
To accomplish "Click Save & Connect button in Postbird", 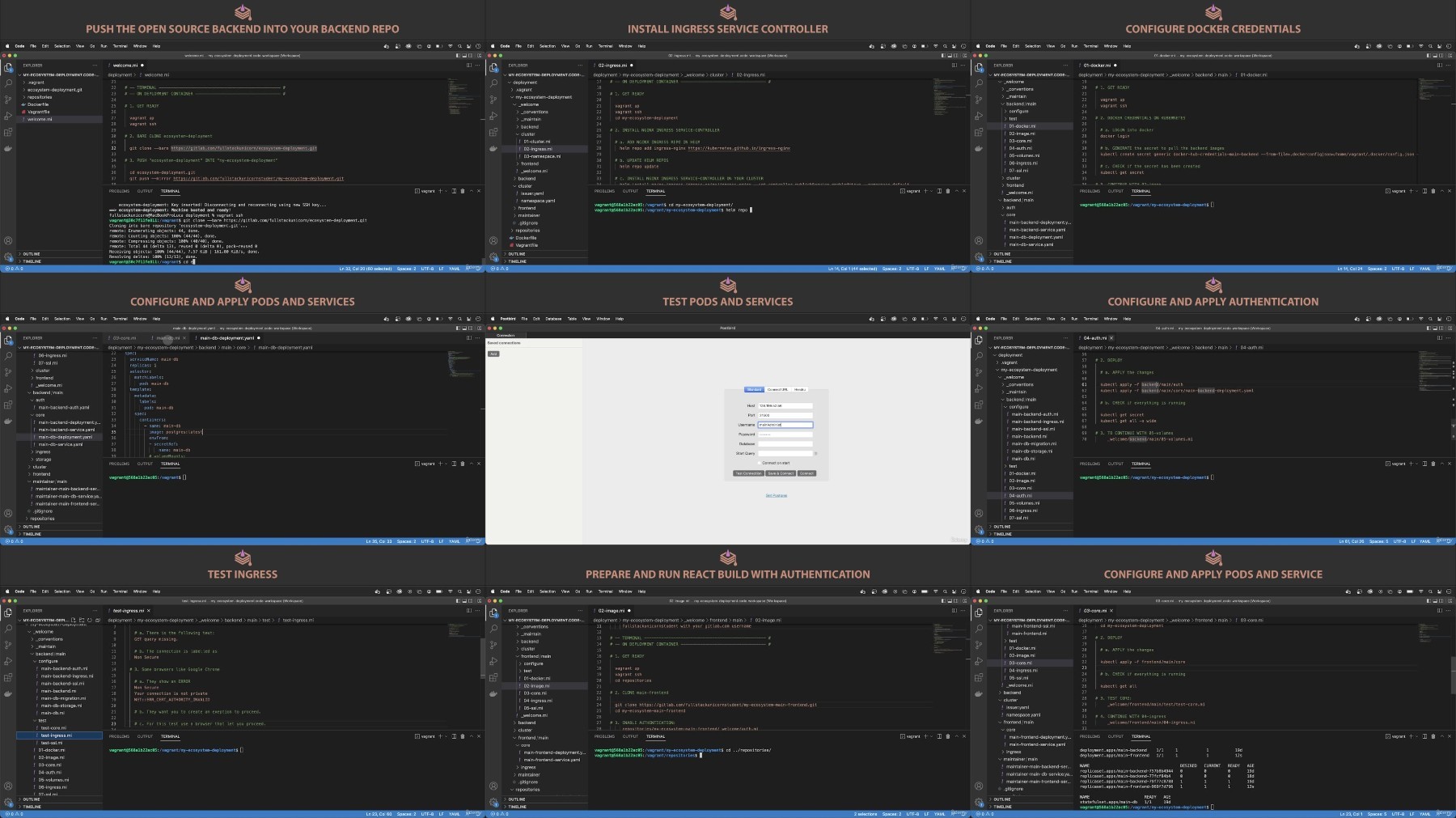I will [781, 473].
